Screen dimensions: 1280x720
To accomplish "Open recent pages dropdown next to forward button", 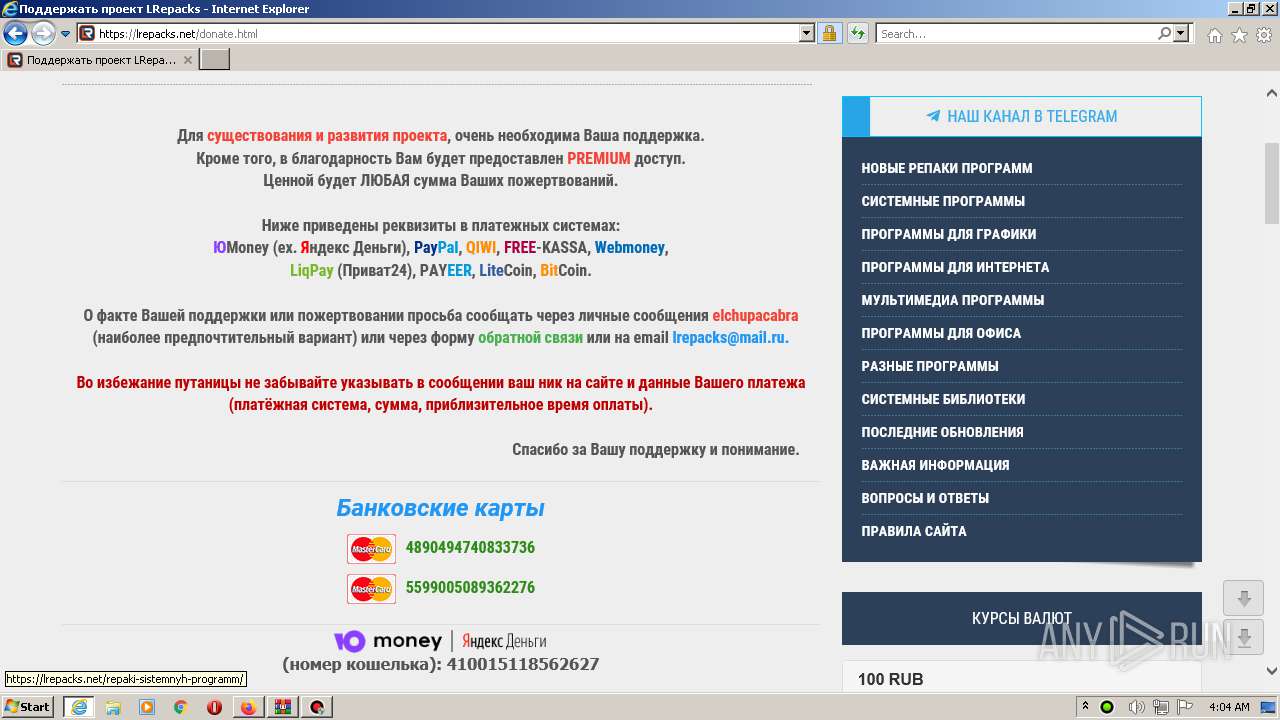I will pos(66,34).
